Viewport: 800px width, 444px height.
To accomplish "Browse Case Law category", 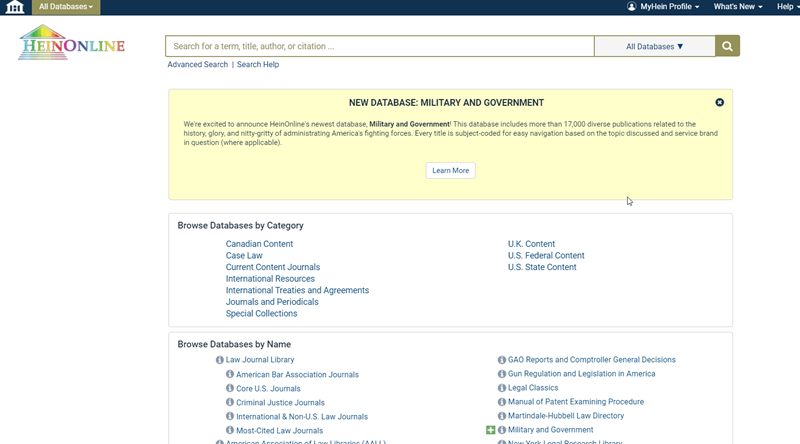I will pos(244,256).
